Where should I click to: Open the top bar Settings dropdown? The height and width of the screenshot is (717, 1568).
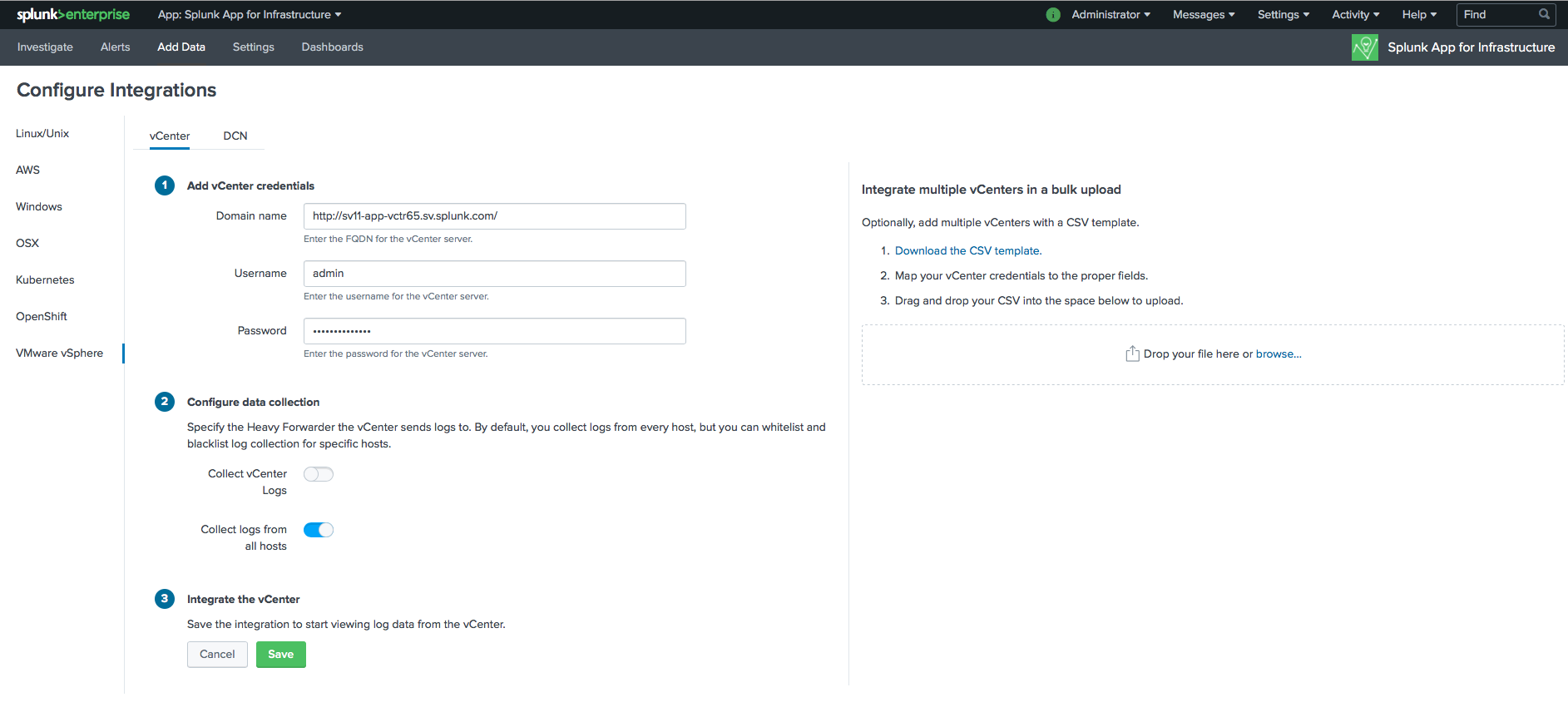(x=1284, y=14)
